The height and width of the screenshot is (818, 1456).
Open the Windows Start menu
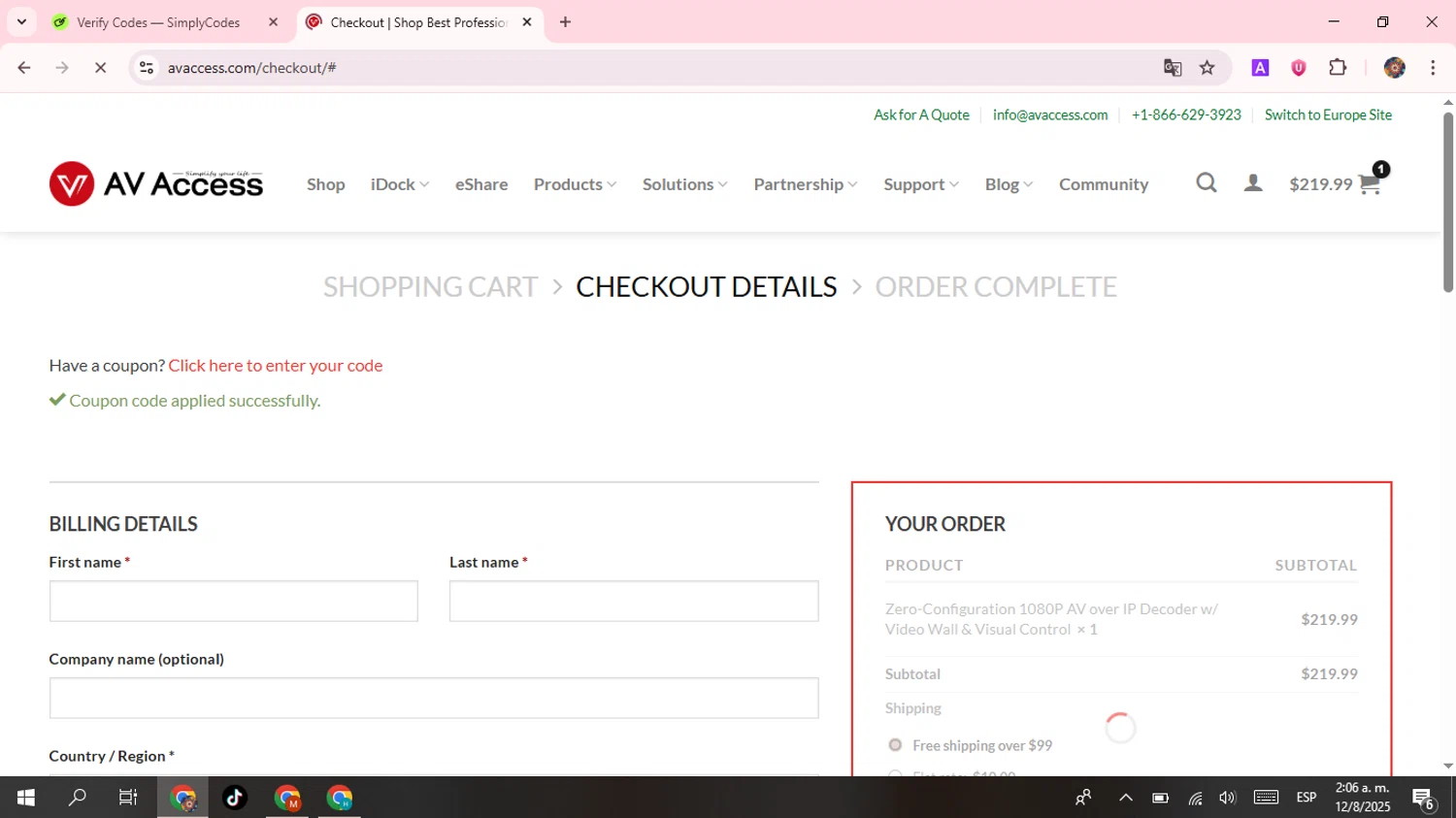coord(26,798)
